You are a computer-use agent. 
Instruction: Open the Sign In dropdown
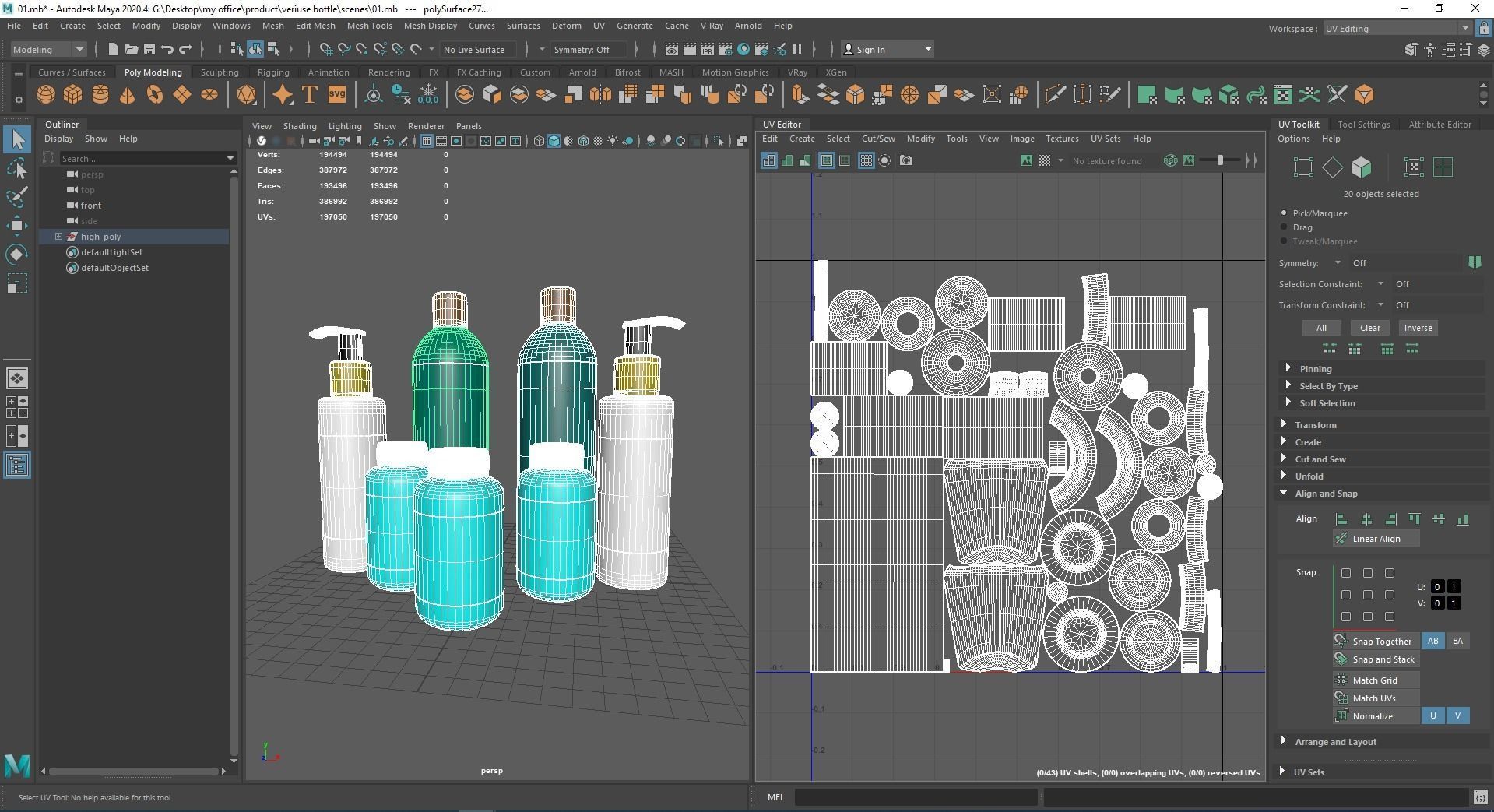coord(888,49)
